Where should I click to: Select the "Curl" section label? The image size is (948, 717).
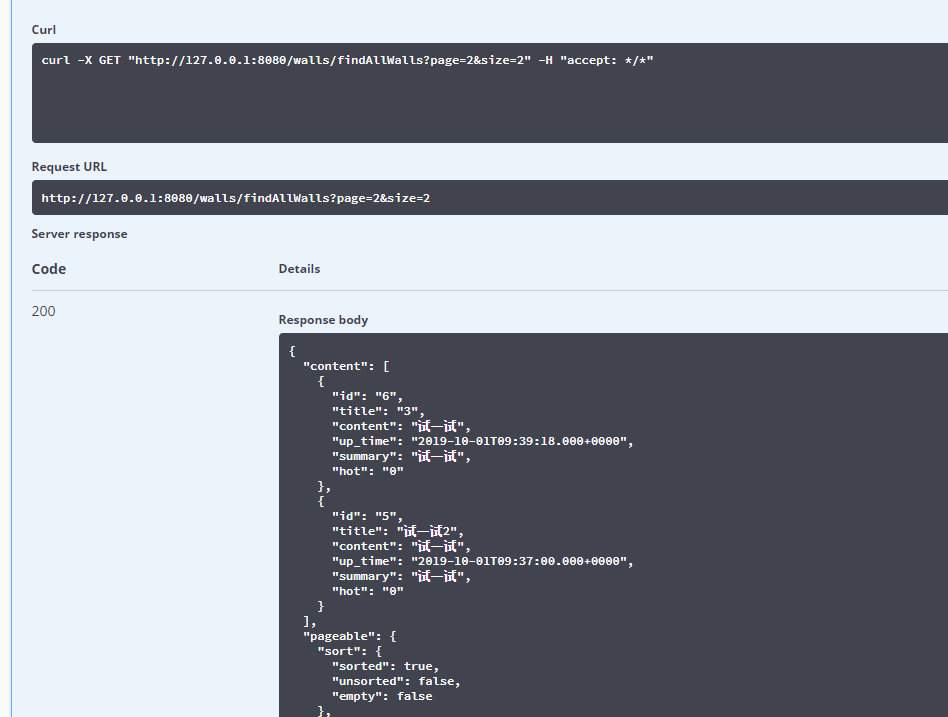[x=44, y=30]
